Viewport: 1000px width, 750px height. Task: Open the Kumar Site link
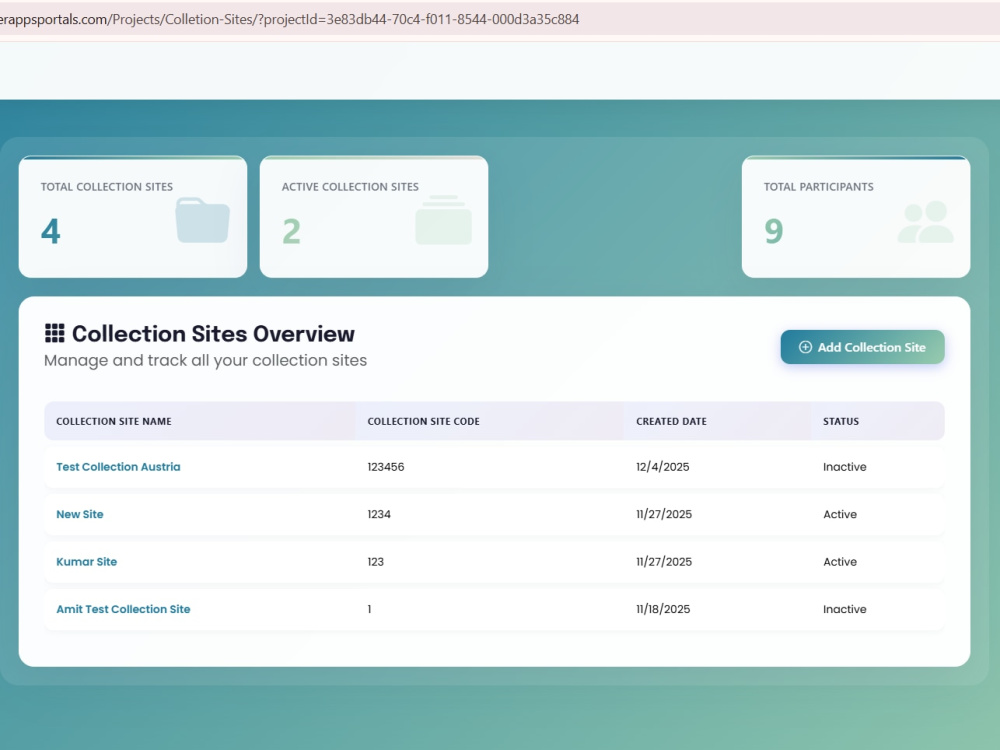87,562
